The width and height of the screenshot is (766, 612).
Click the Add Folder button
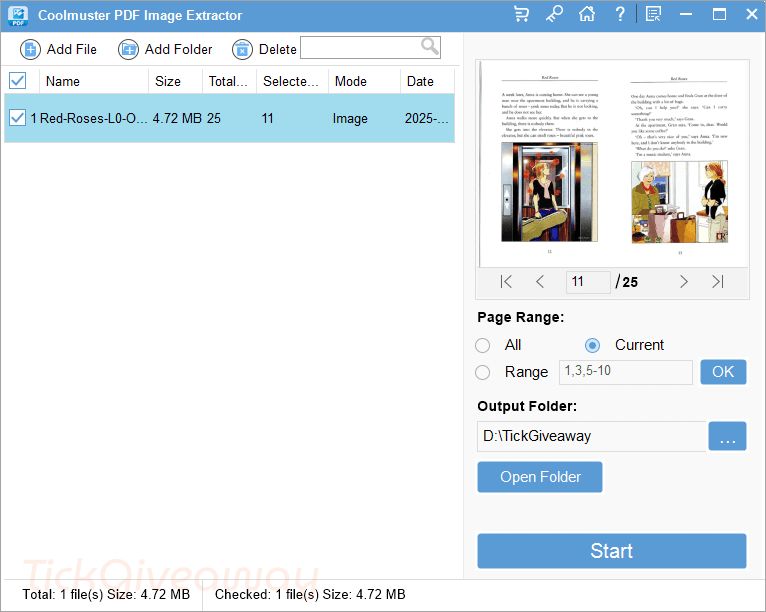tap(165, 49)
